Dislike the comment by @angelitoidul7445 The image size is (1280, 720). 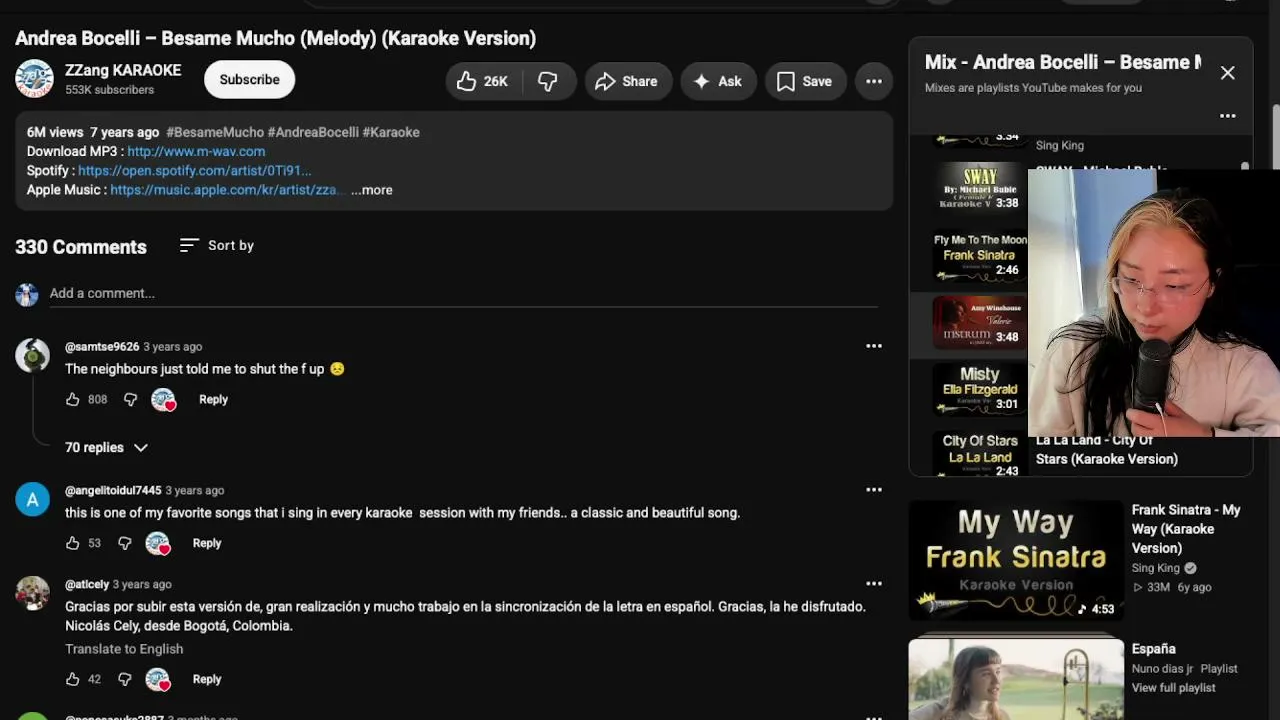point(124,543)
